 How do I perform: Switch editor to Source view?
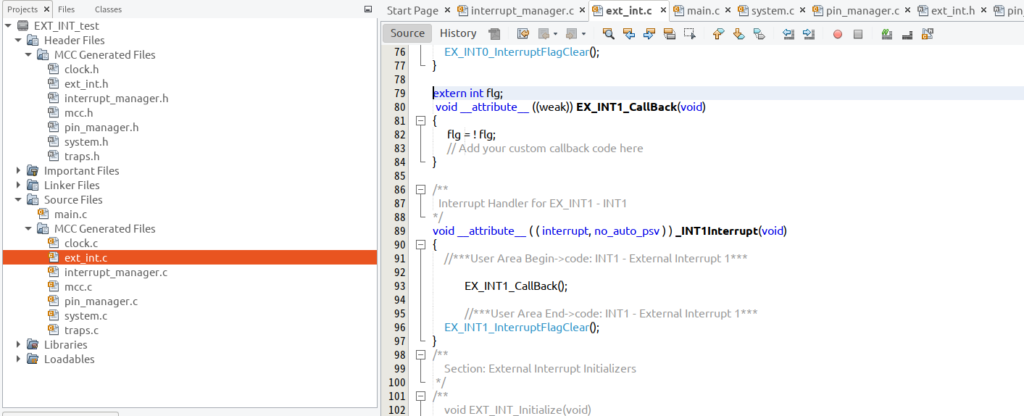pos(408,33)
